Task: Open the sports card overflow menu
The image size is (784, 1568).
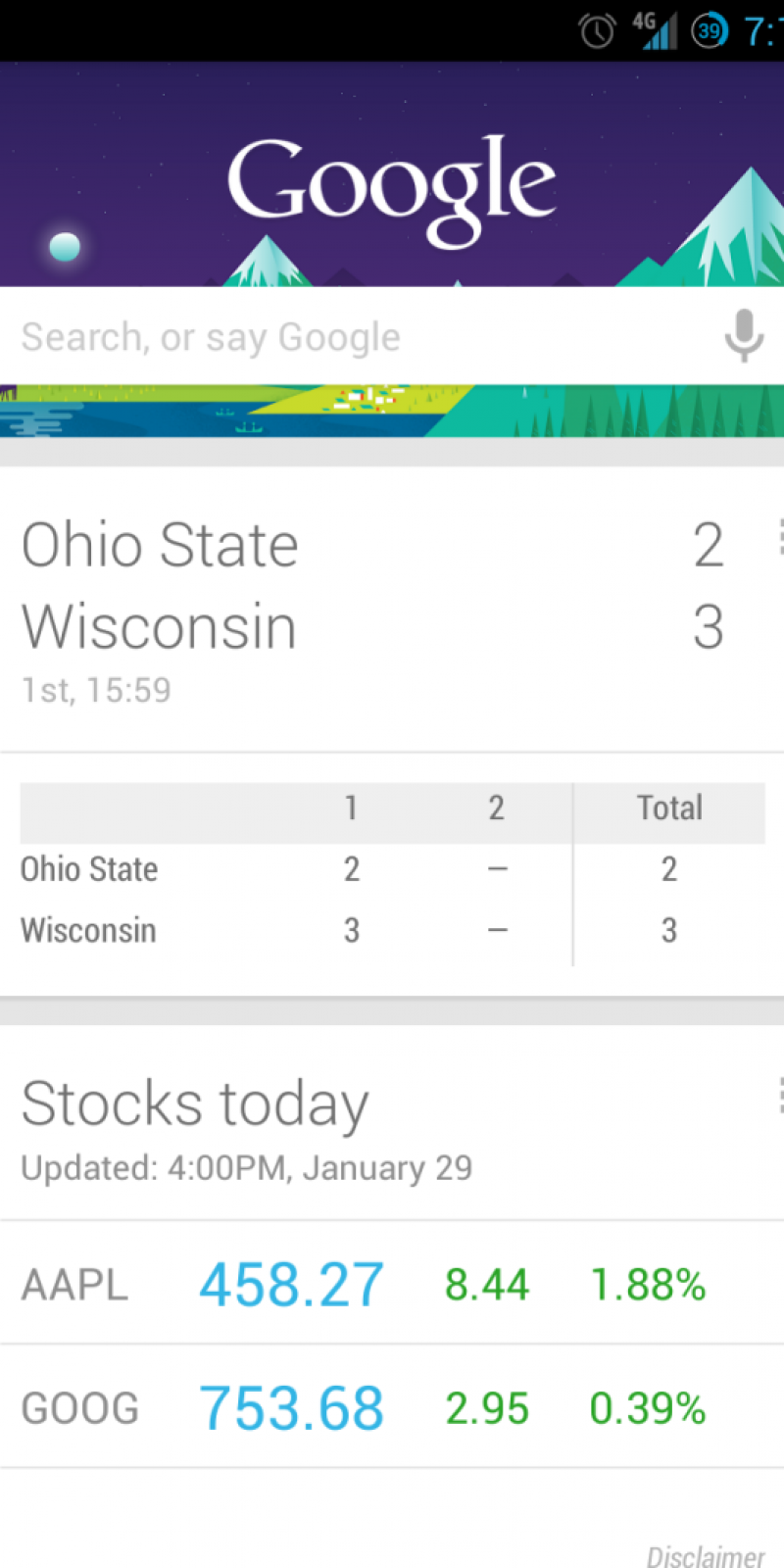Action: pos(779,537)
